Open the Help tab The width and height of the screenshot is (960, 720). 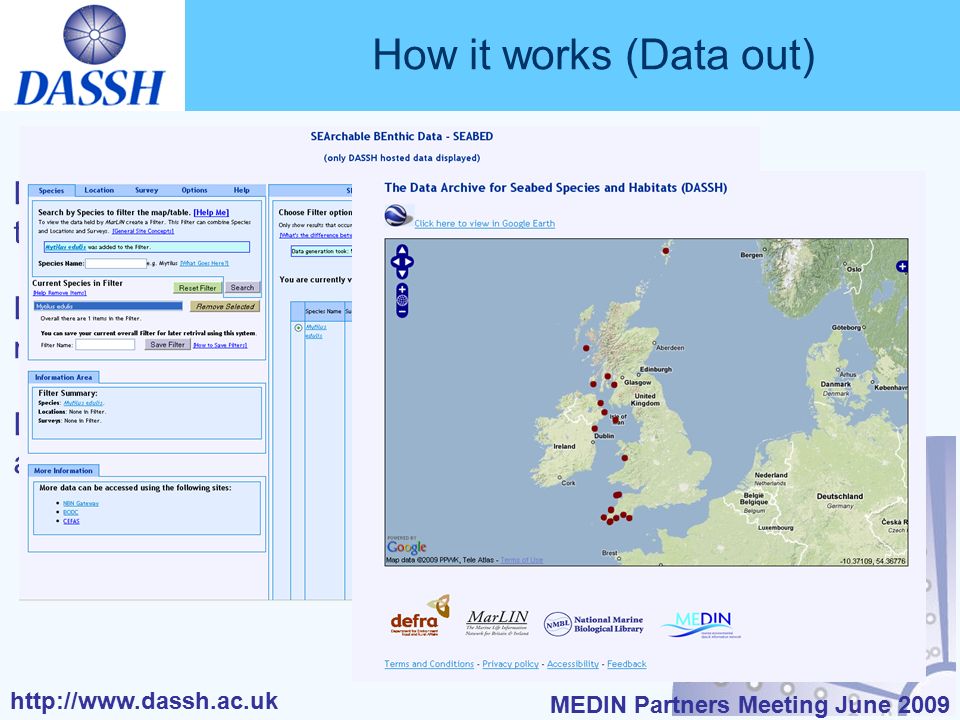pos(242,190)
